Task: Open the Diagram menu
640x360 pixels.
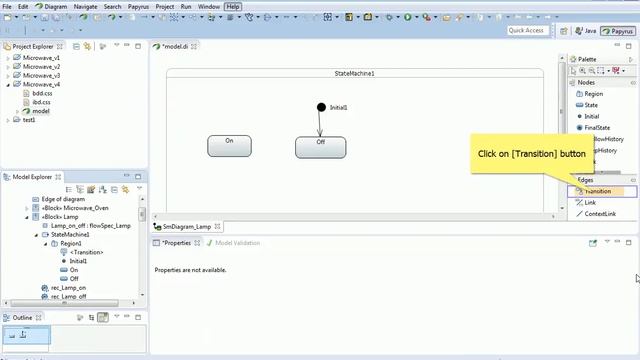Action: click(x=51, y=7)
